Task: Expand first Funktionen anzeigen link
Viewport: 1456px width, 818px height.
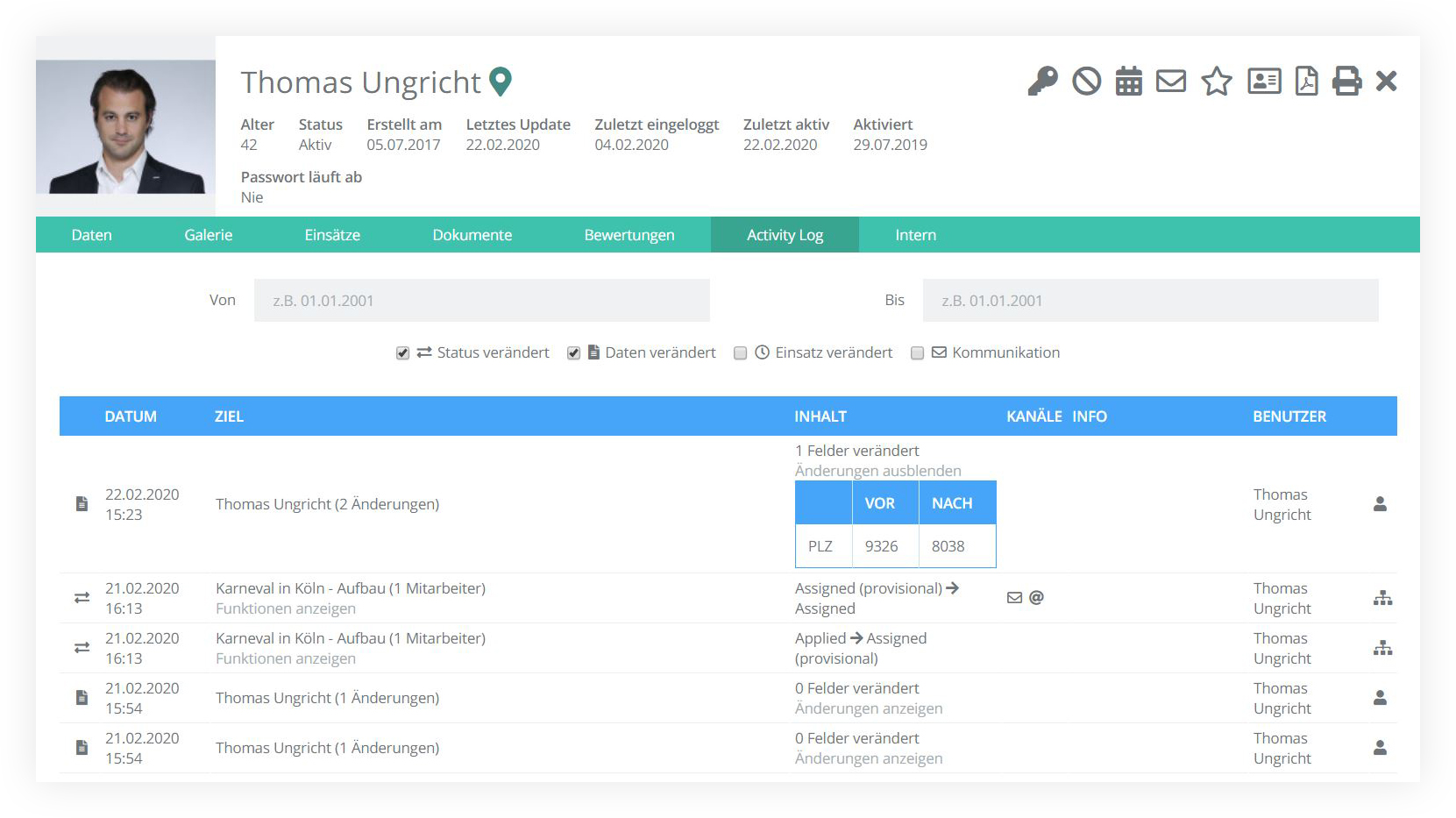Action: click(286, 608)
